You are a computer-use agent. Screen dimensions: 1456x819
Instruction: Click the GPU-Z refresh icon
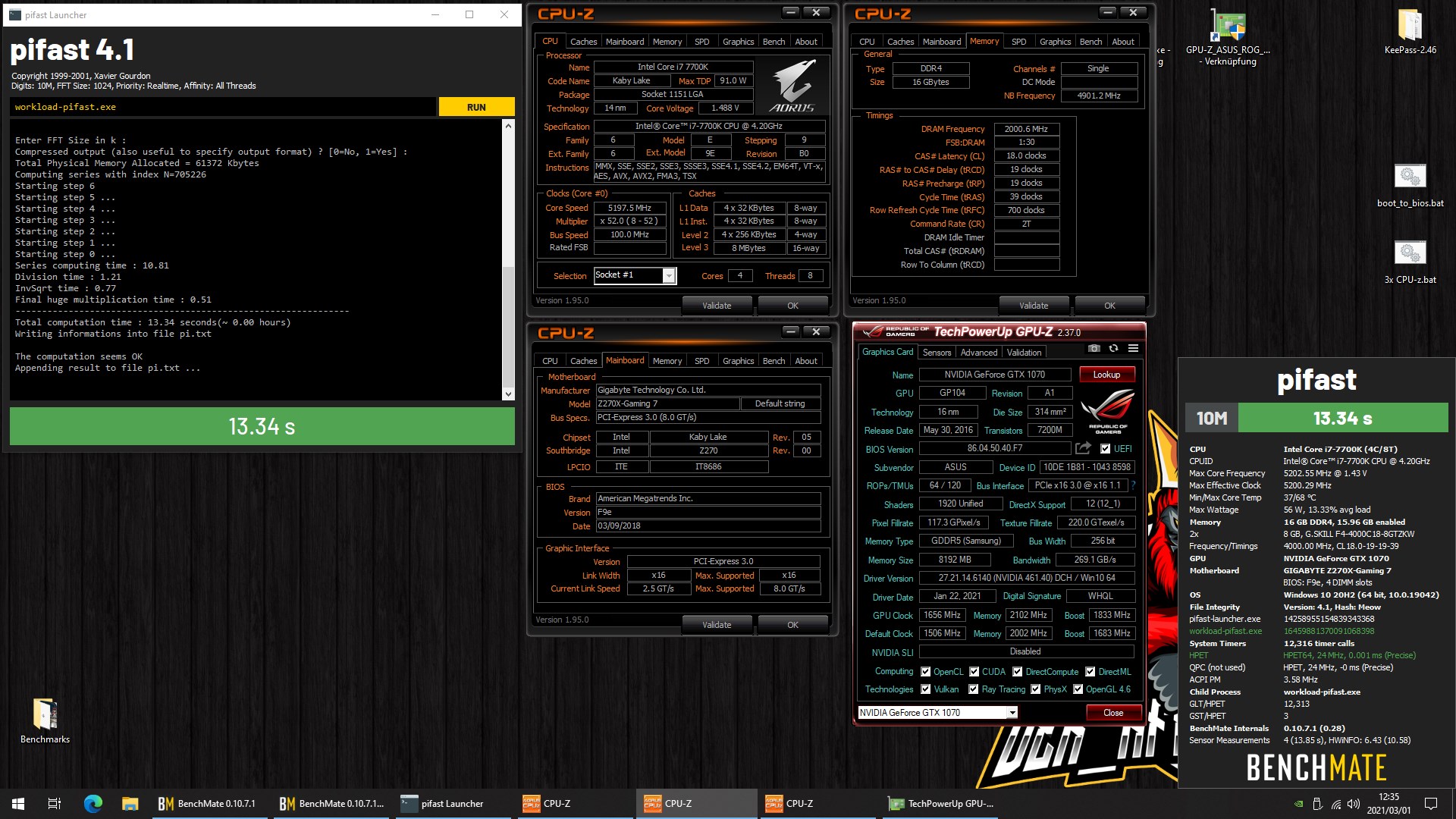(1113, 349)
